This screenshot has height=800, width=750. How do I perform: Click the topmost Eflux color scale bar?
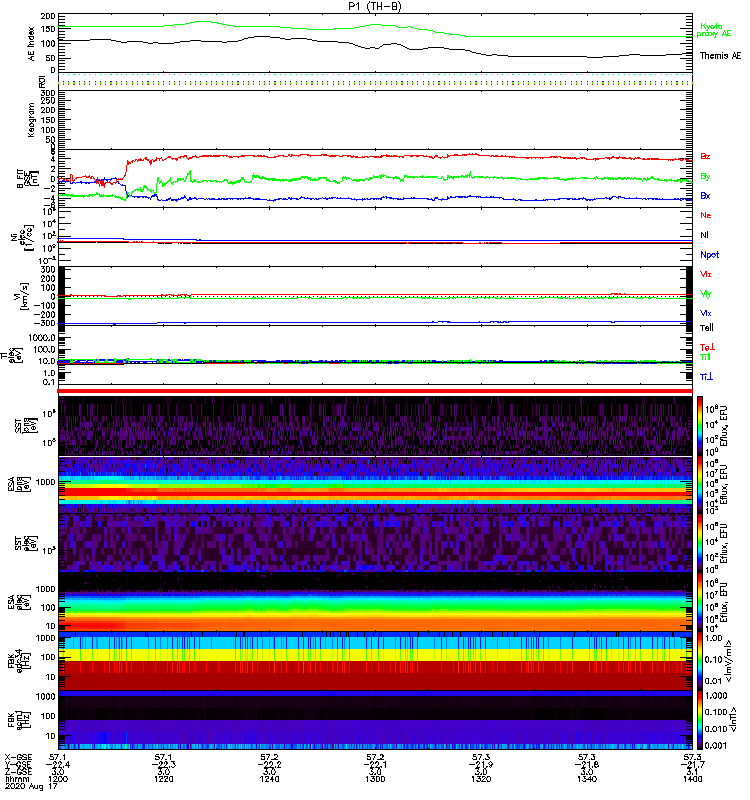coord(699,426)
